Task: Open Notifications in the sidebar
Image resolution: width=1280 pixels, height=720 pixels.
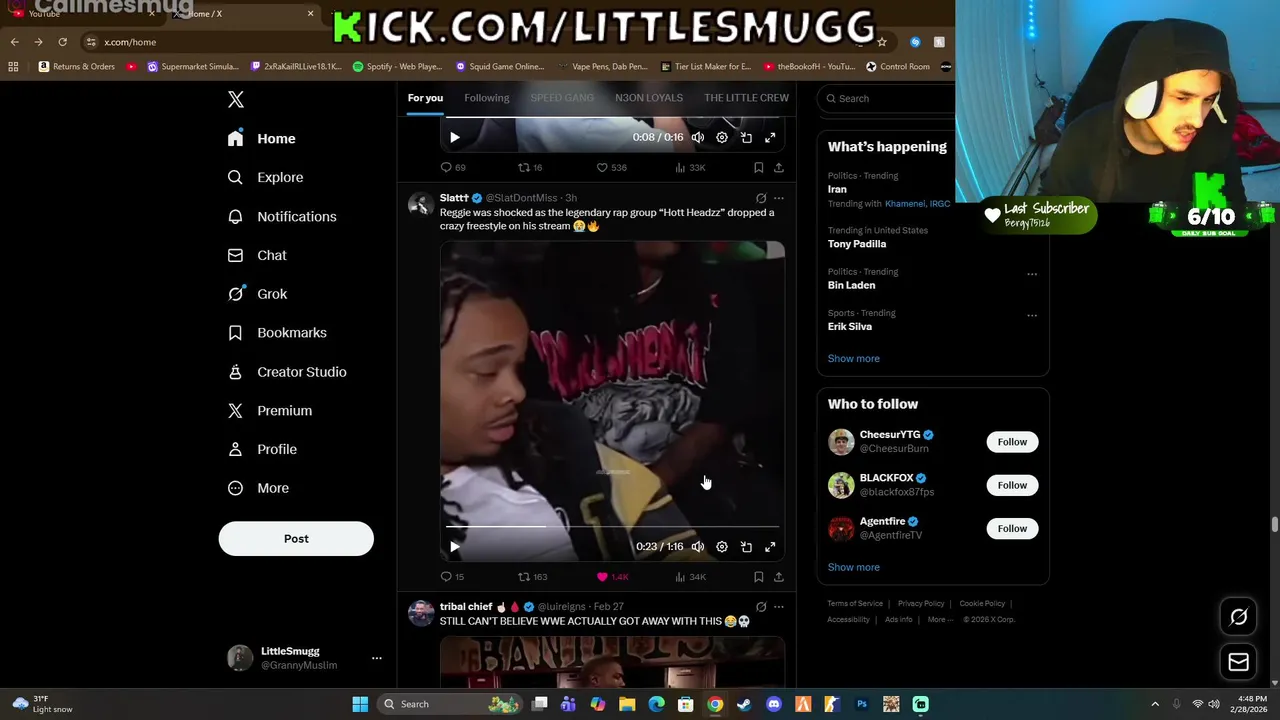Action: (282, 216)
